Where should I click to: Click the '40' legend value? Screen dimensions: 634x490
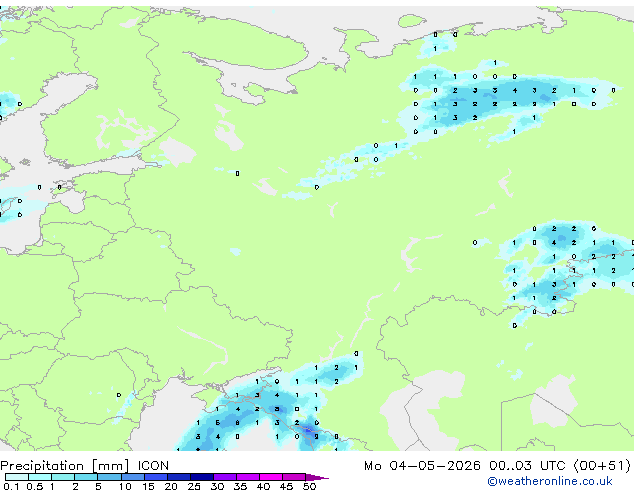[263, 486]
